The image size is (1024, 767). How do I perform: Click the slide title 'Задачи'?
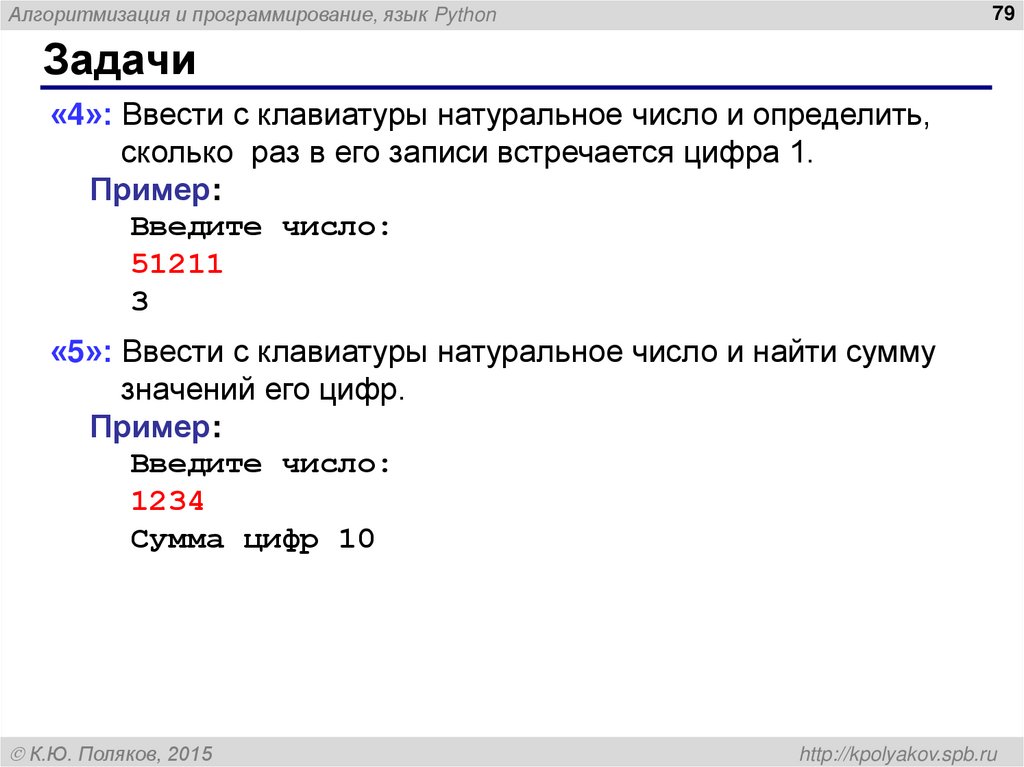tap(120, 59)
